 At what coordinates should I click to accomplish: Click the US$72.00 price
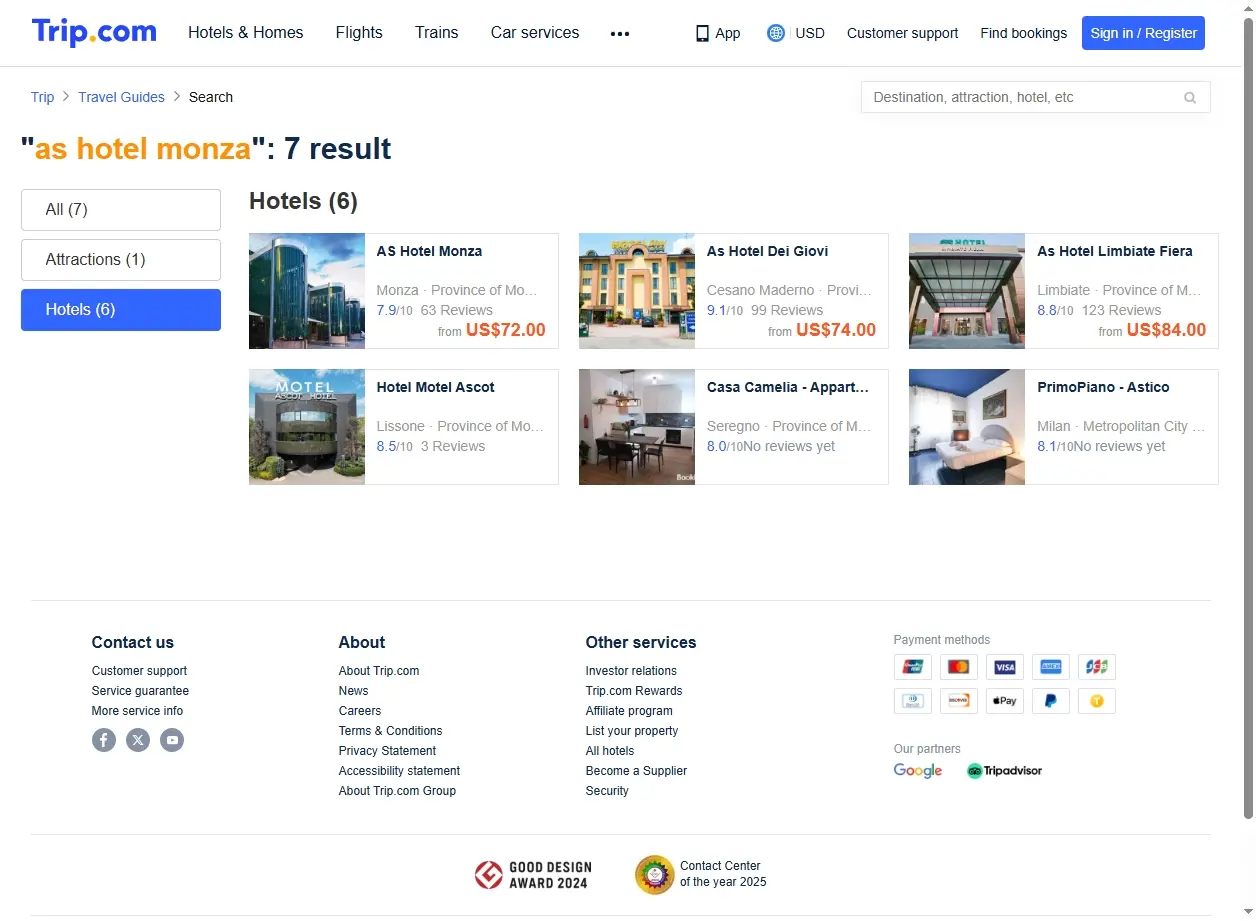click(x=506, y=330)
